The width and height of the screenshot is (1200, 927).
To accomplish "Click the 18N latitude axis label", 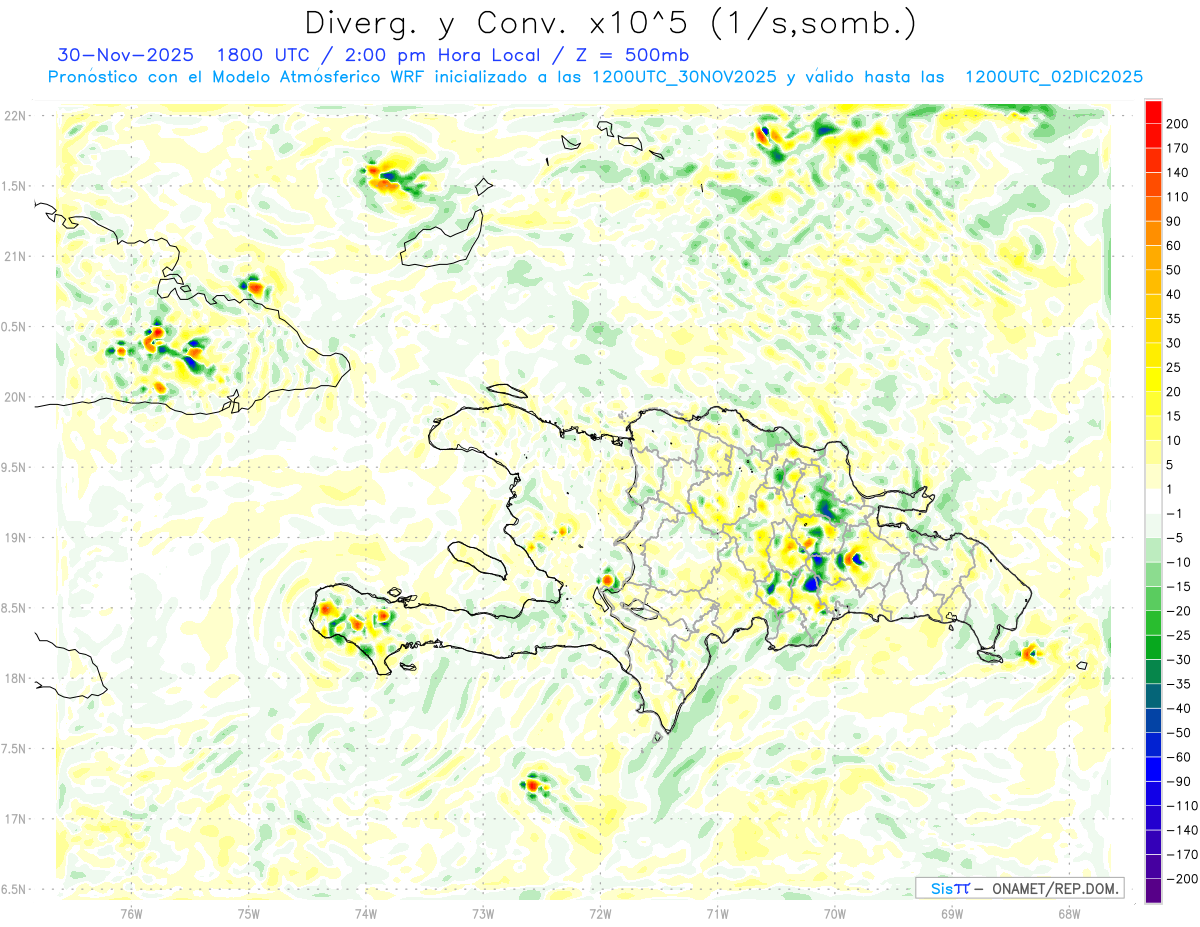I will (x=16, y=678).
